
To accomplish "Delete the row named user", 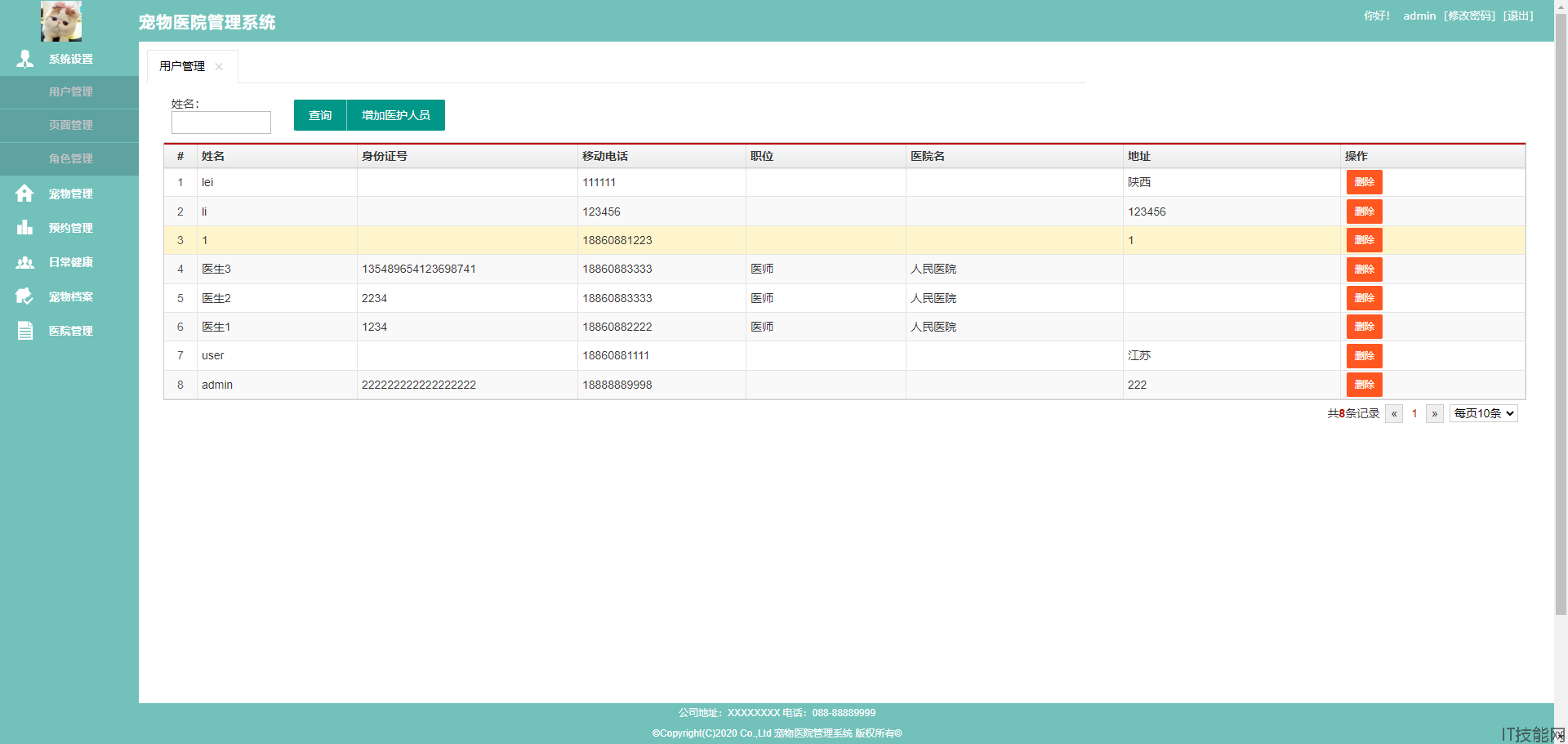I will click(x=1364, y=356).
